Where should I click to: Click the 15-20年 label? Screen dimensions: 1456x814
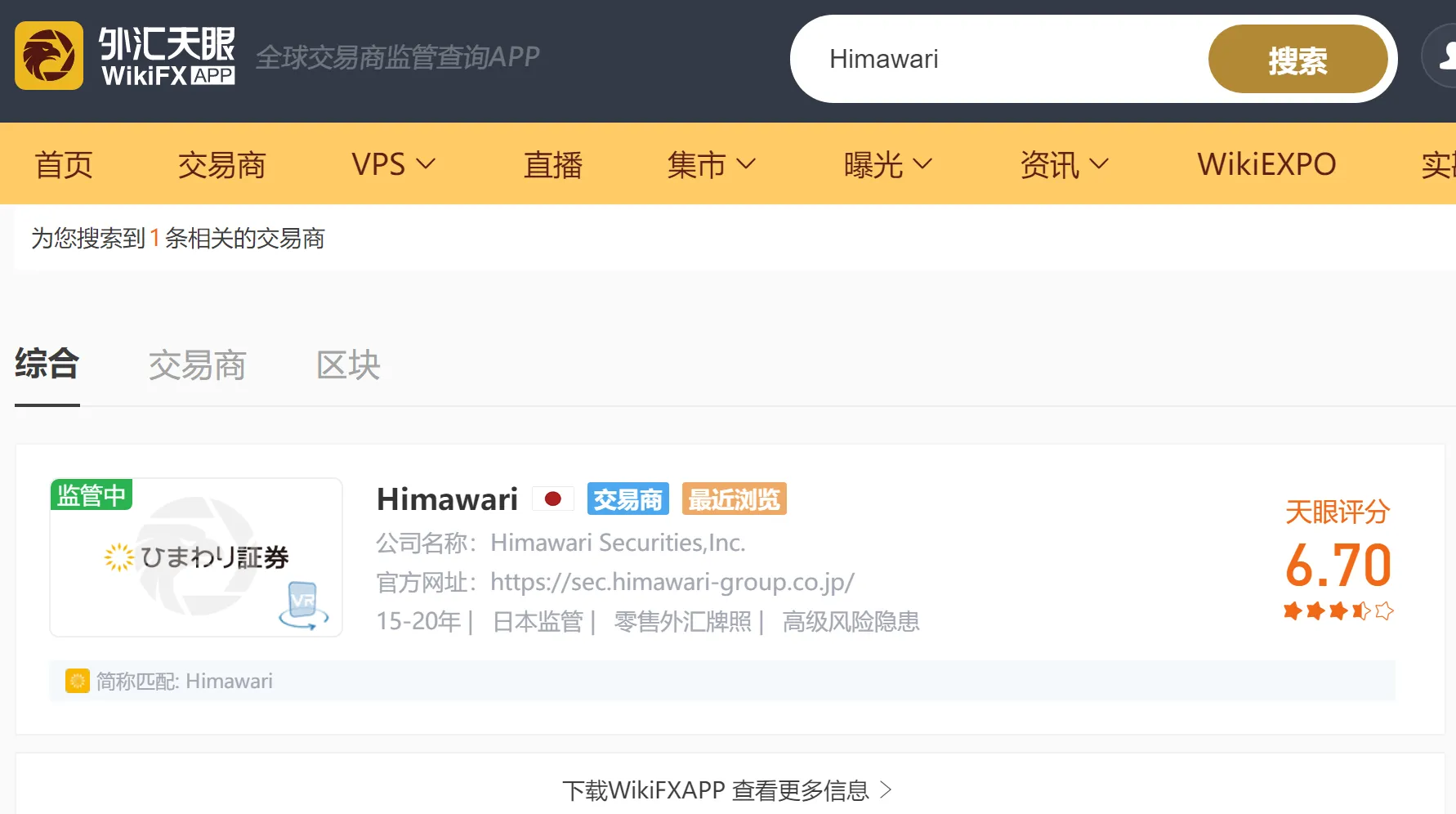(x=418, y=621)
